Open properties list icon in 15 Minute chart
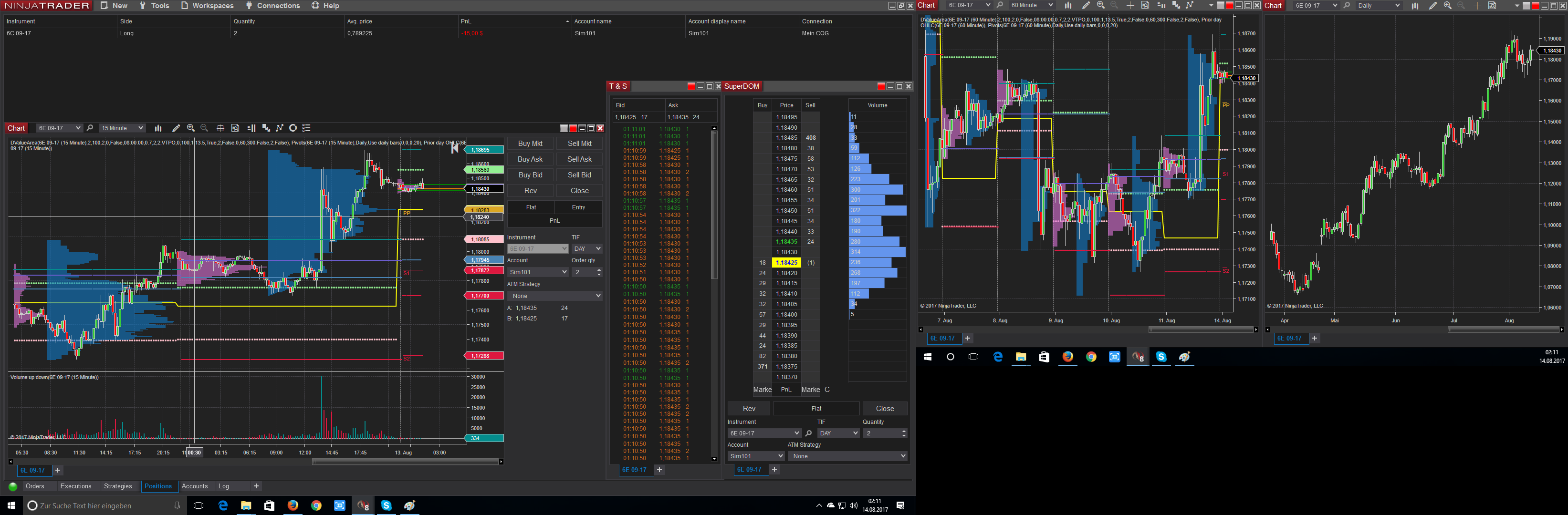The height and width of the screenshot is (515, 1568). pos(307,128)
